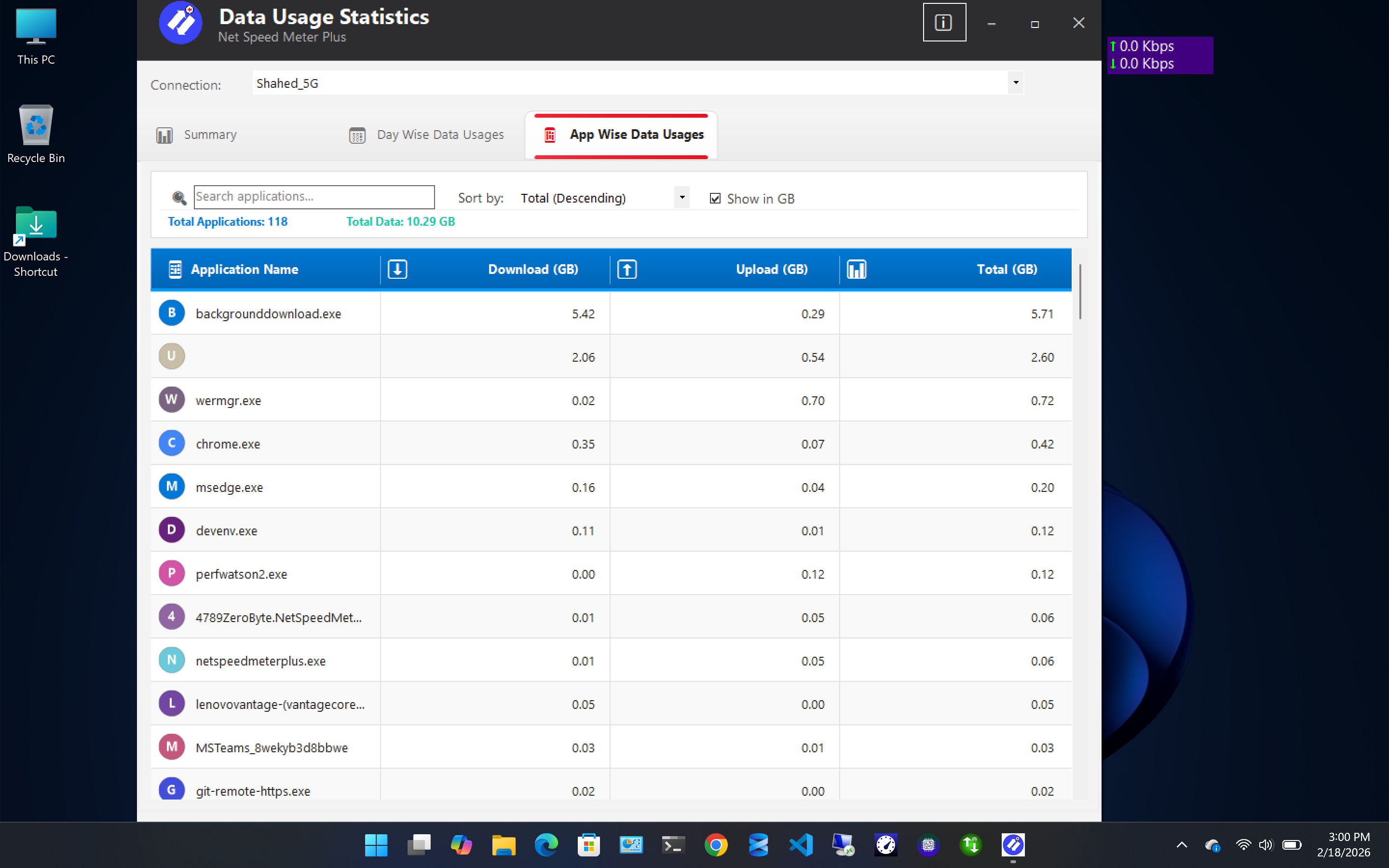The image size is (1389, 868).
Task: Click the upload arrow icon in Upload column header
Action: click(626, 269)
